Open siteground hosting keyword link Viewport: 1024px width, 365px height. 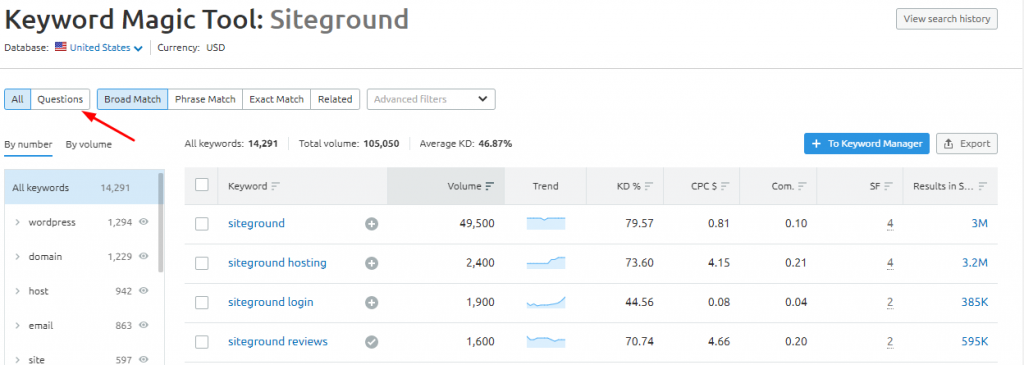click(x=277, y=262)
